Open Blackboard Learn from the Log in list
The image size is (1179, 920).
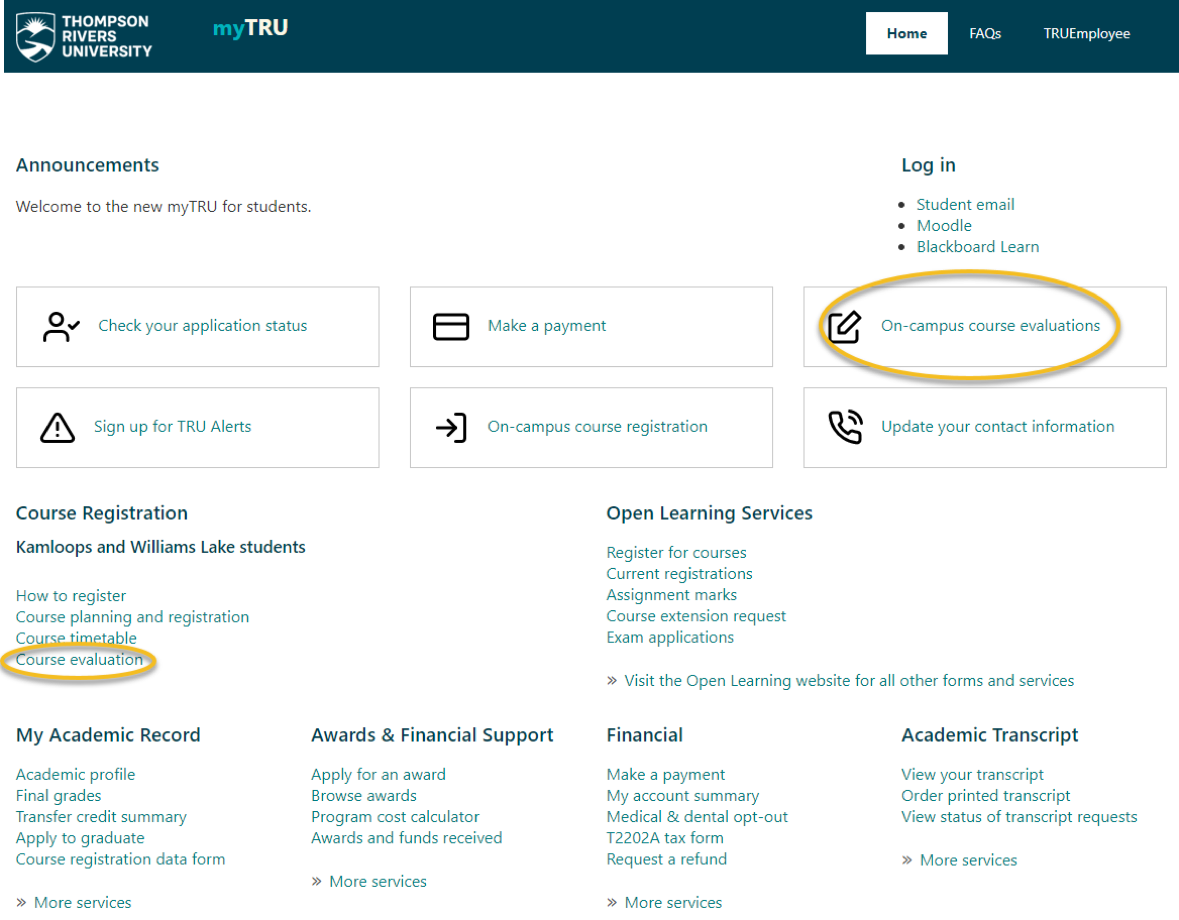pyautogui.click(x=978, y=246)
